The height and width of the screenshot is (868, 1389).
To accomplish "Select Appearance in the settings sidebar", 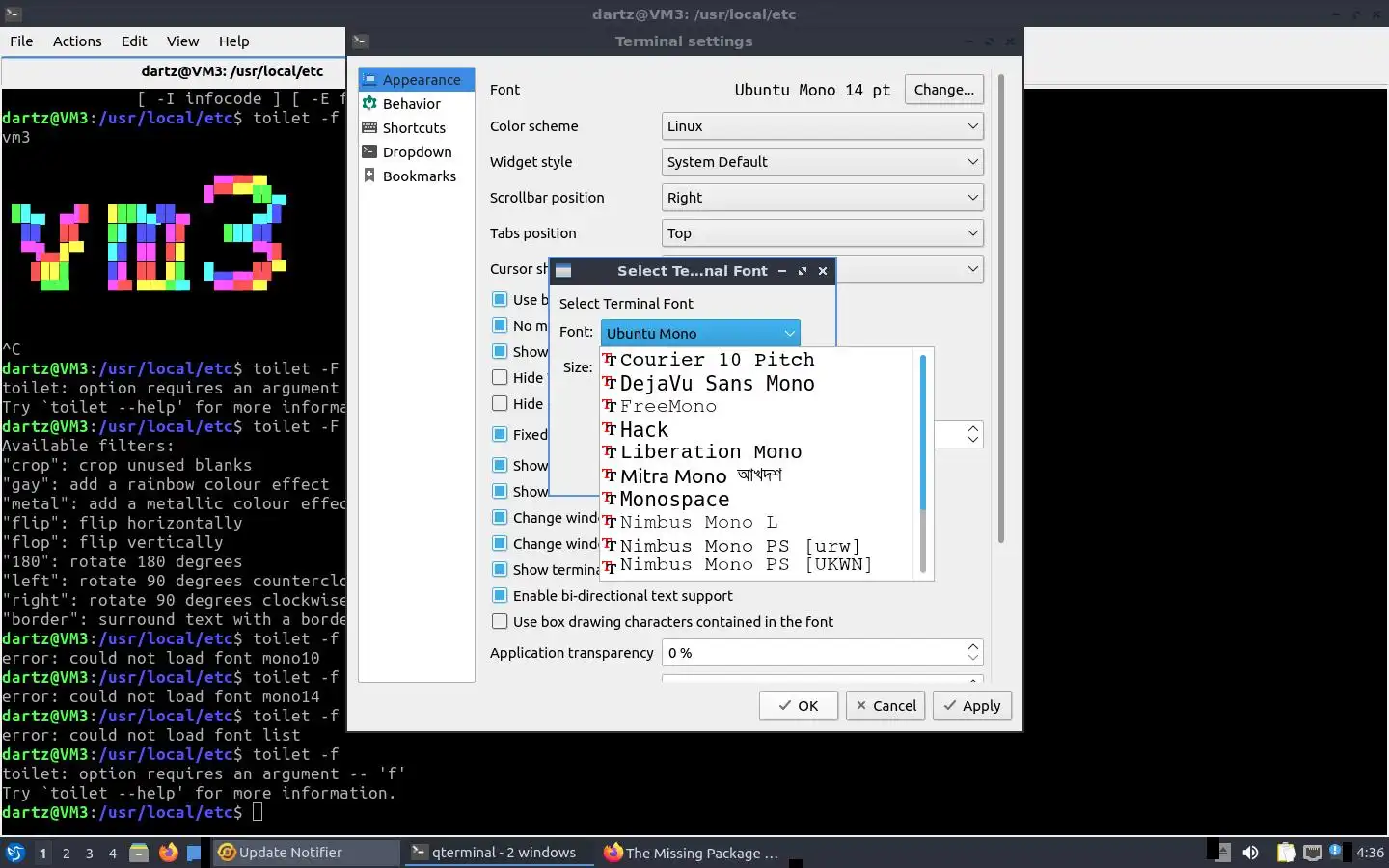I will point(417,80).
